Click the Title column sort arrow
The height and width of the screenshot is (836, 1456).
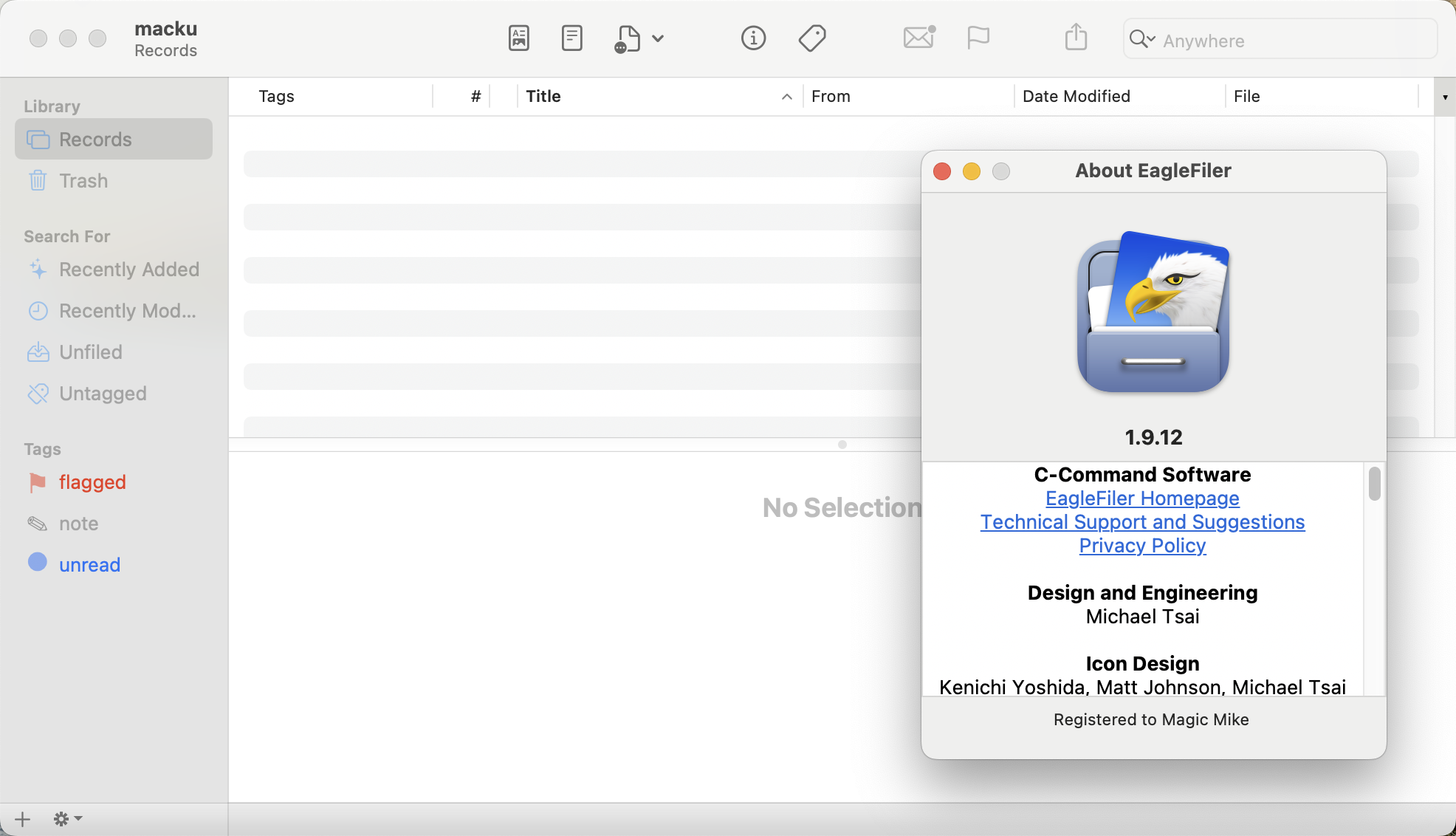(787, 97)
